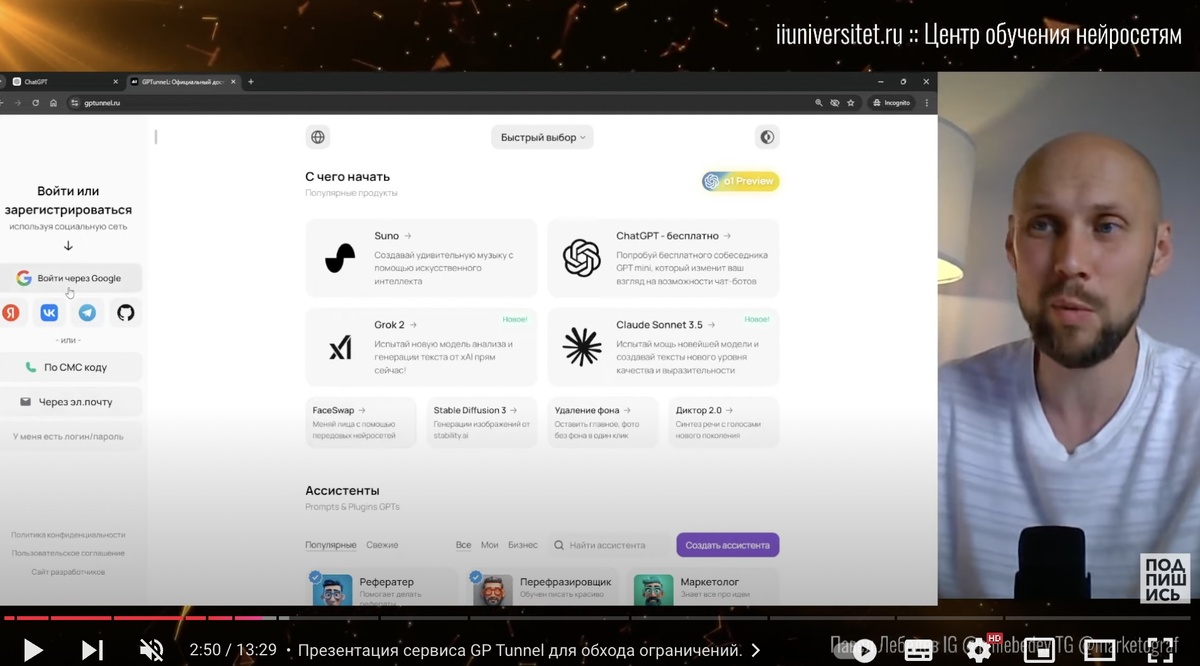Close the ChatGPT browser tab

click(x=116, y=81)
